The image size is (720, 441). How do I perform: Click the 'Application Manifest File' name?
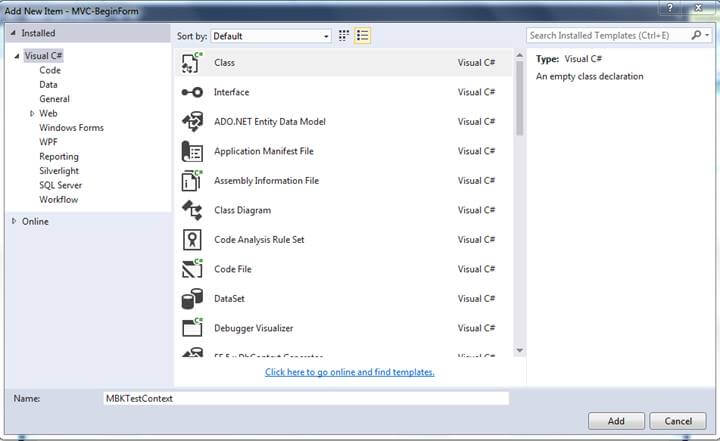pyautogui.click(x=264, y=151)
